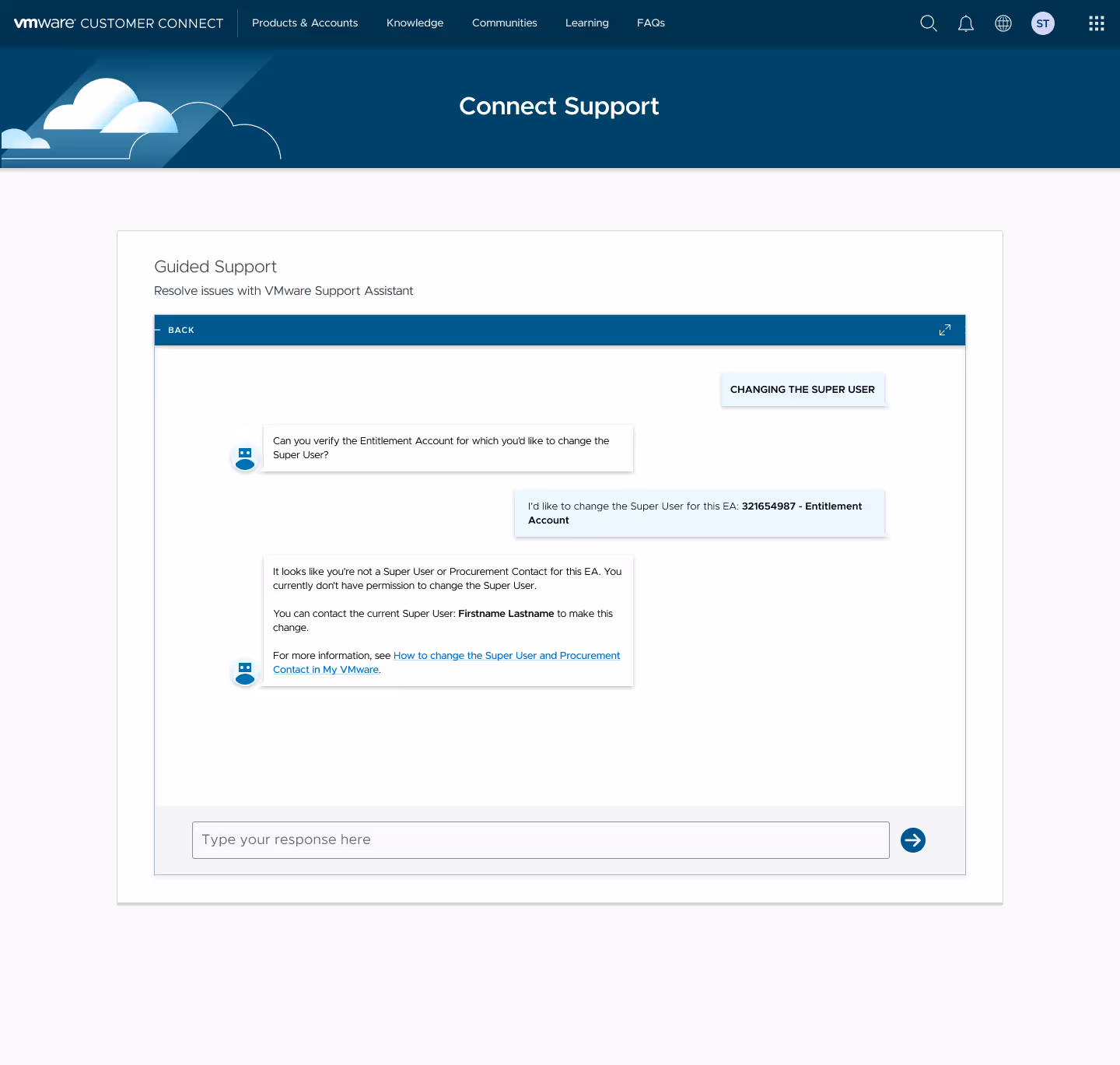Go back using the BACK button
The height and width of the screenshot is (1065, 1120).
[177, 330]
